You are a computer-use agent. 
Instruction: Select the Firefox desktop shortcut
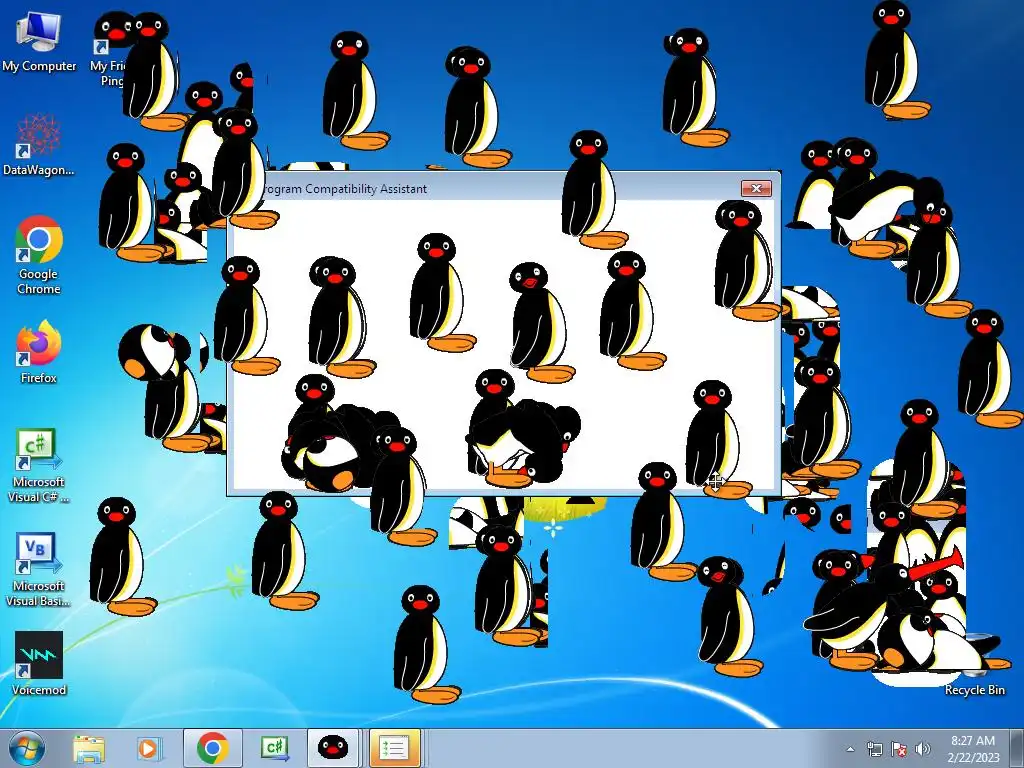39,351
